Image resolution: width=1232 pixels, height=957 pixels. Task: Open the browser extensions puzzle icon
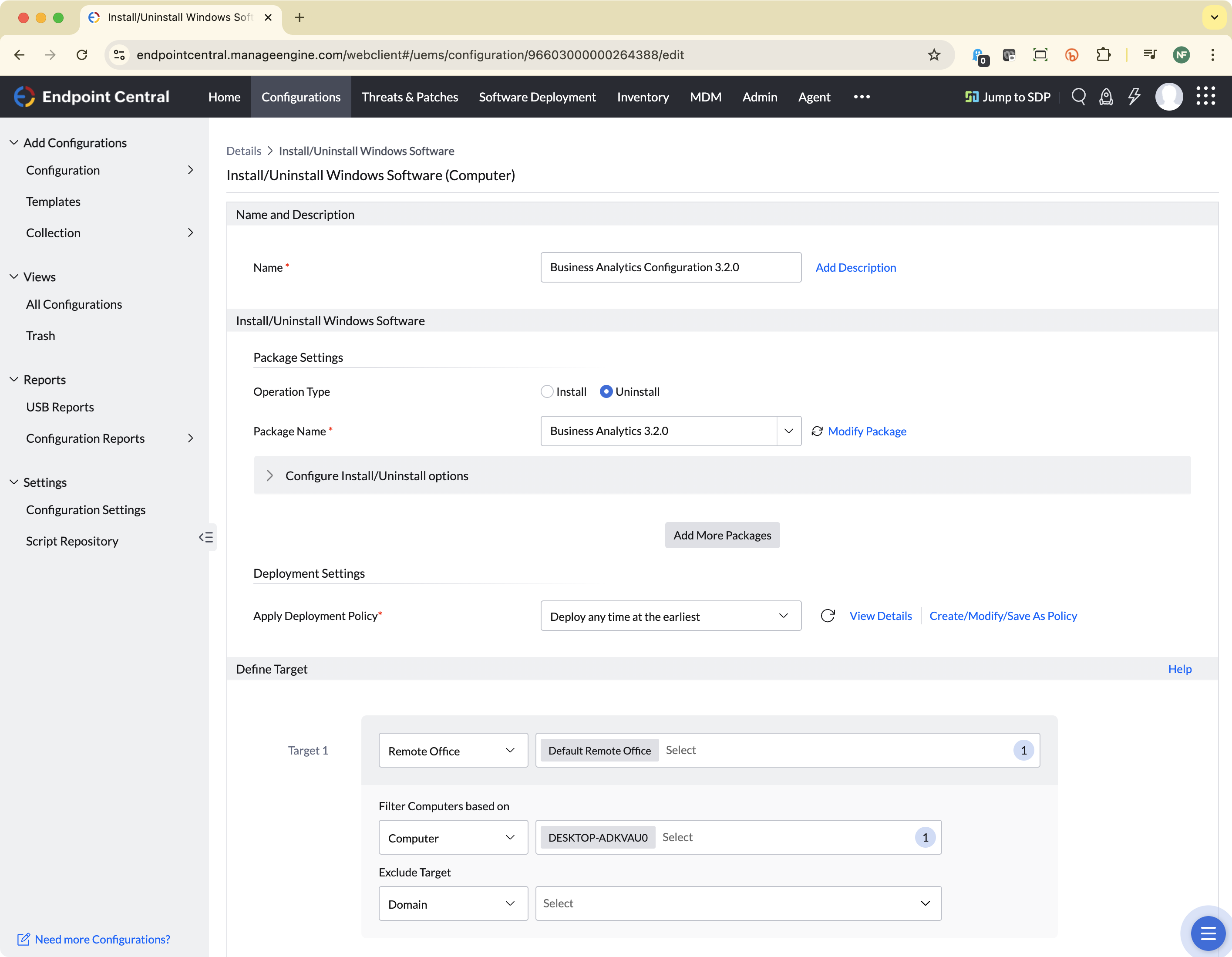(1103, 55)
